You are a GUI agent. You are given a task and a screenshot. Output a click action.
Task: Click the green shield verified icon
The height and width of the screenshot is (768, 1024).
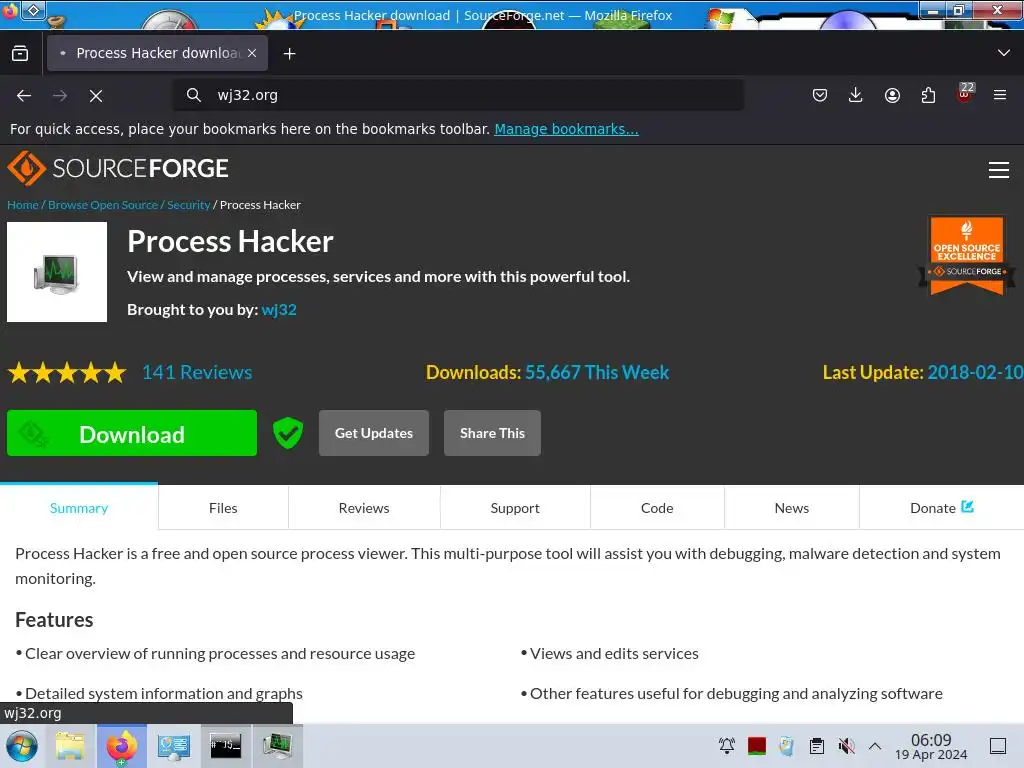click(287, 433)
